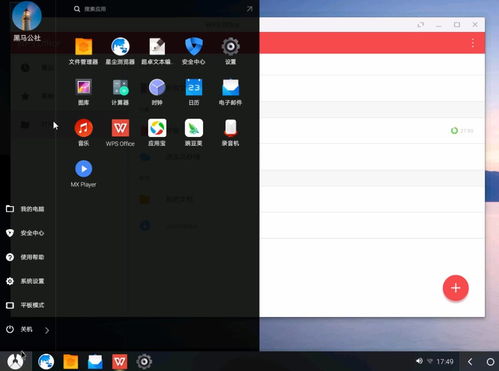Select 系统设置 in start menu sidebar
This screenshot has width=499, height=371.
point(25,281)
